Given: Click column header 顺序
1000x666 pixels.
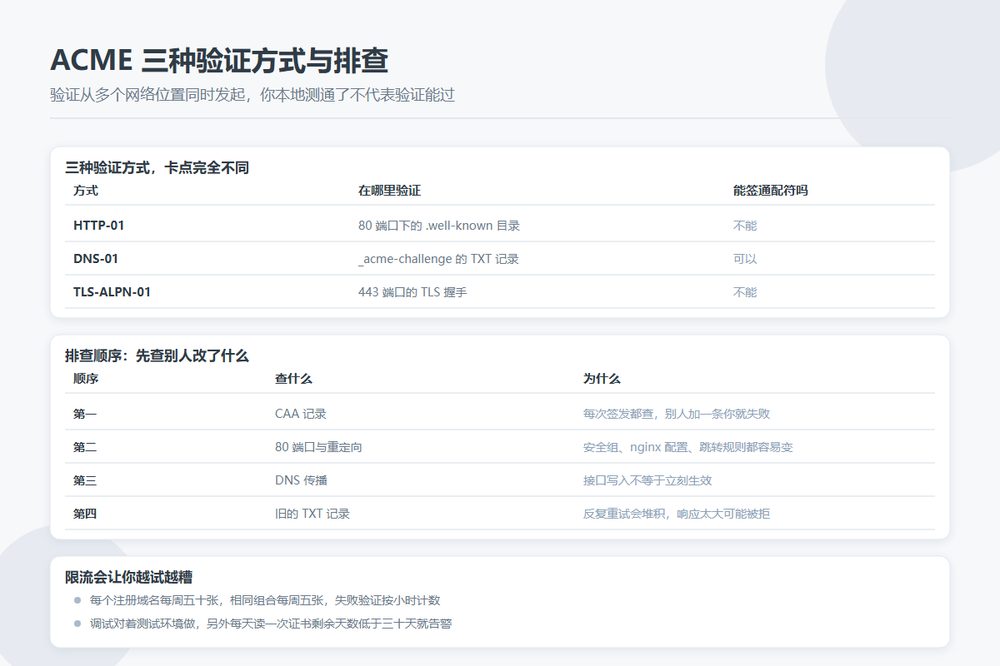Looking at the screenshot, I should [x=85, y=379].
